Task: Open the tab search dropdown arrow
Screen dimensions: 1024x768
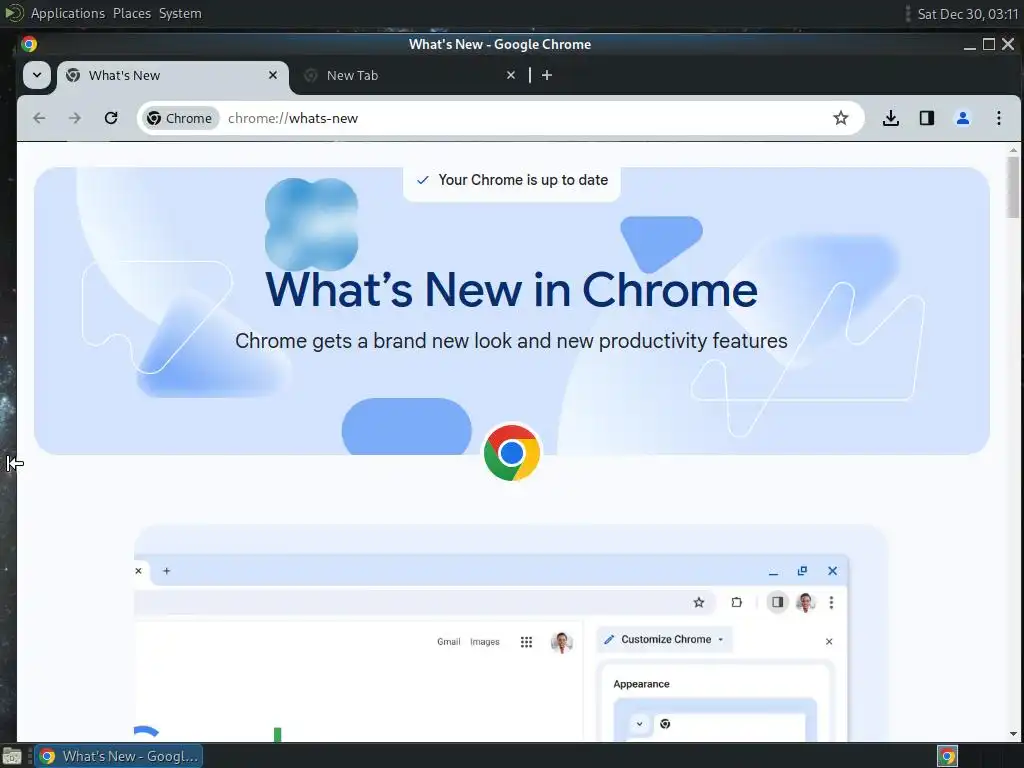Action: [37, 75]
